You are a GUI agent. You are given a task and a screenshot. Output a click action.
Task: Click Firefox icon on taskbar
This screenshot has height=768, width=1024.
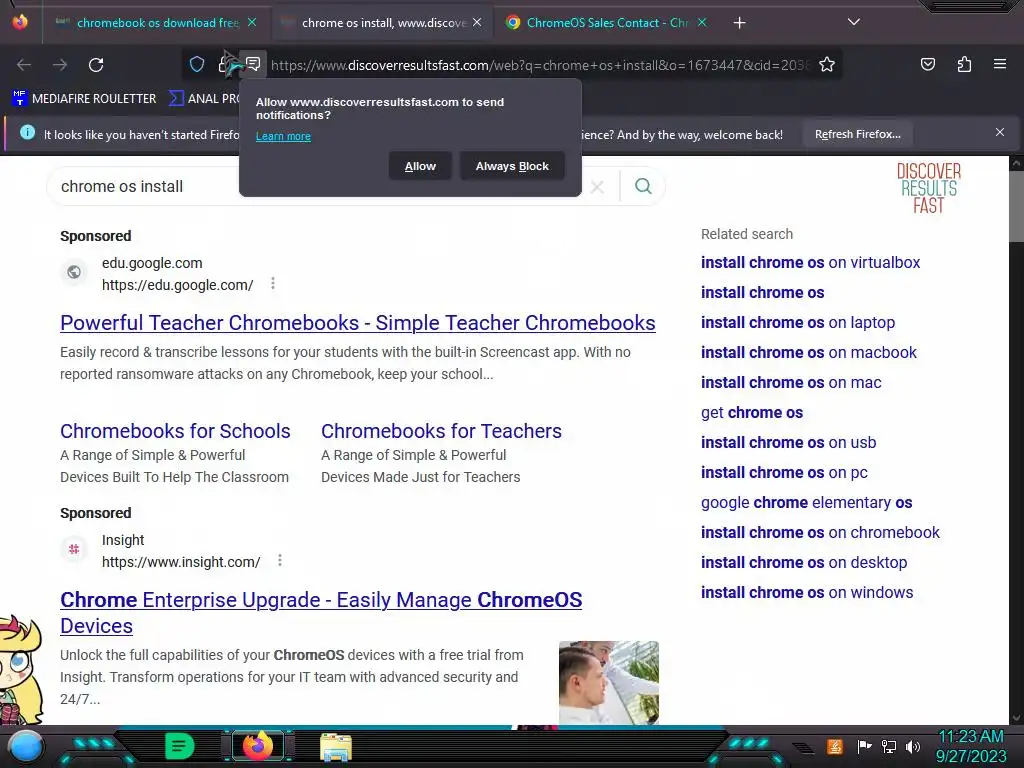[x=258, y=746]
